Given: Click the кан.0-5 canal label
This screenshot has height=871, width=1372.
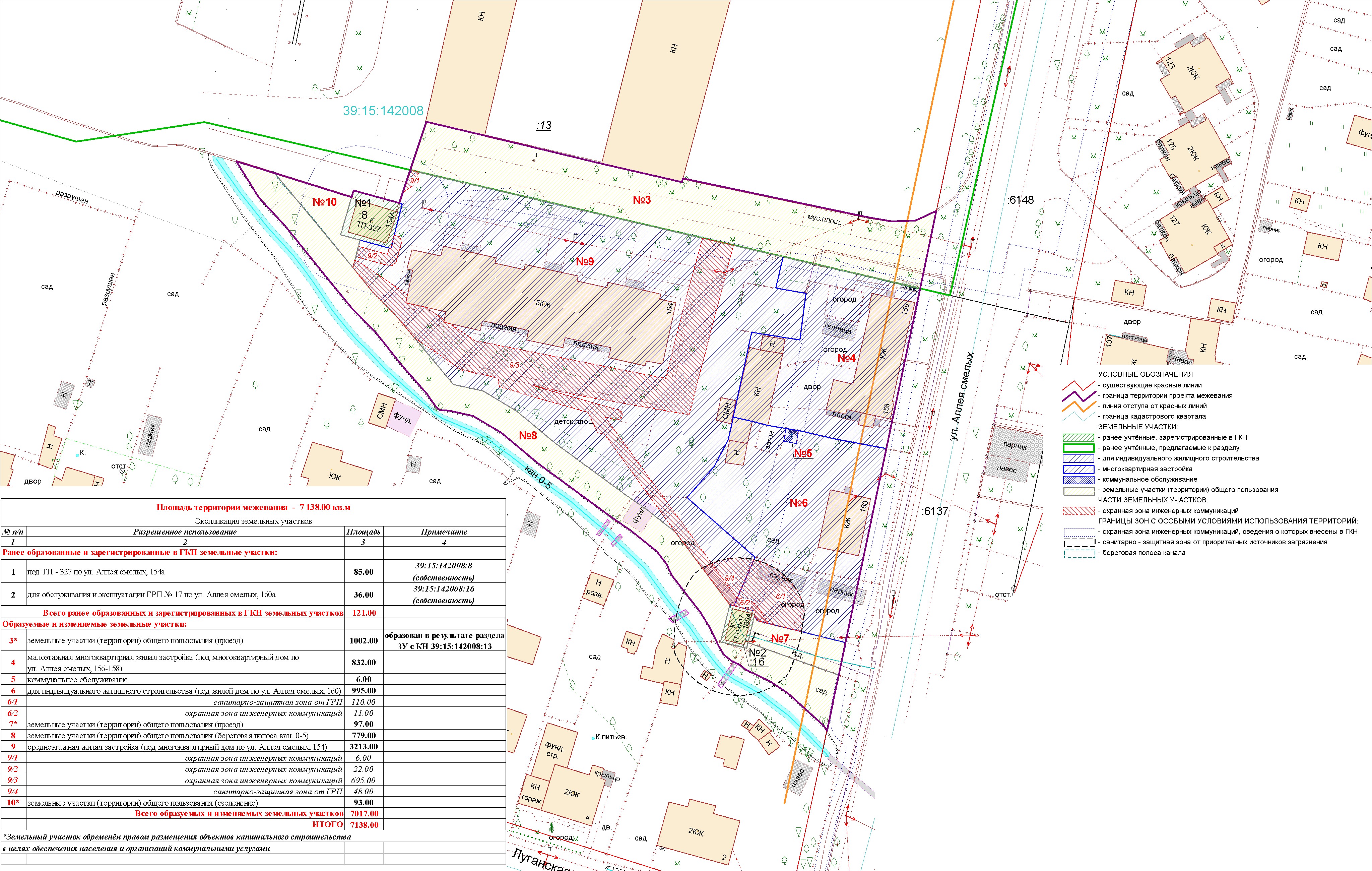Looking at the screenshot, I should [x=538, y=478].
